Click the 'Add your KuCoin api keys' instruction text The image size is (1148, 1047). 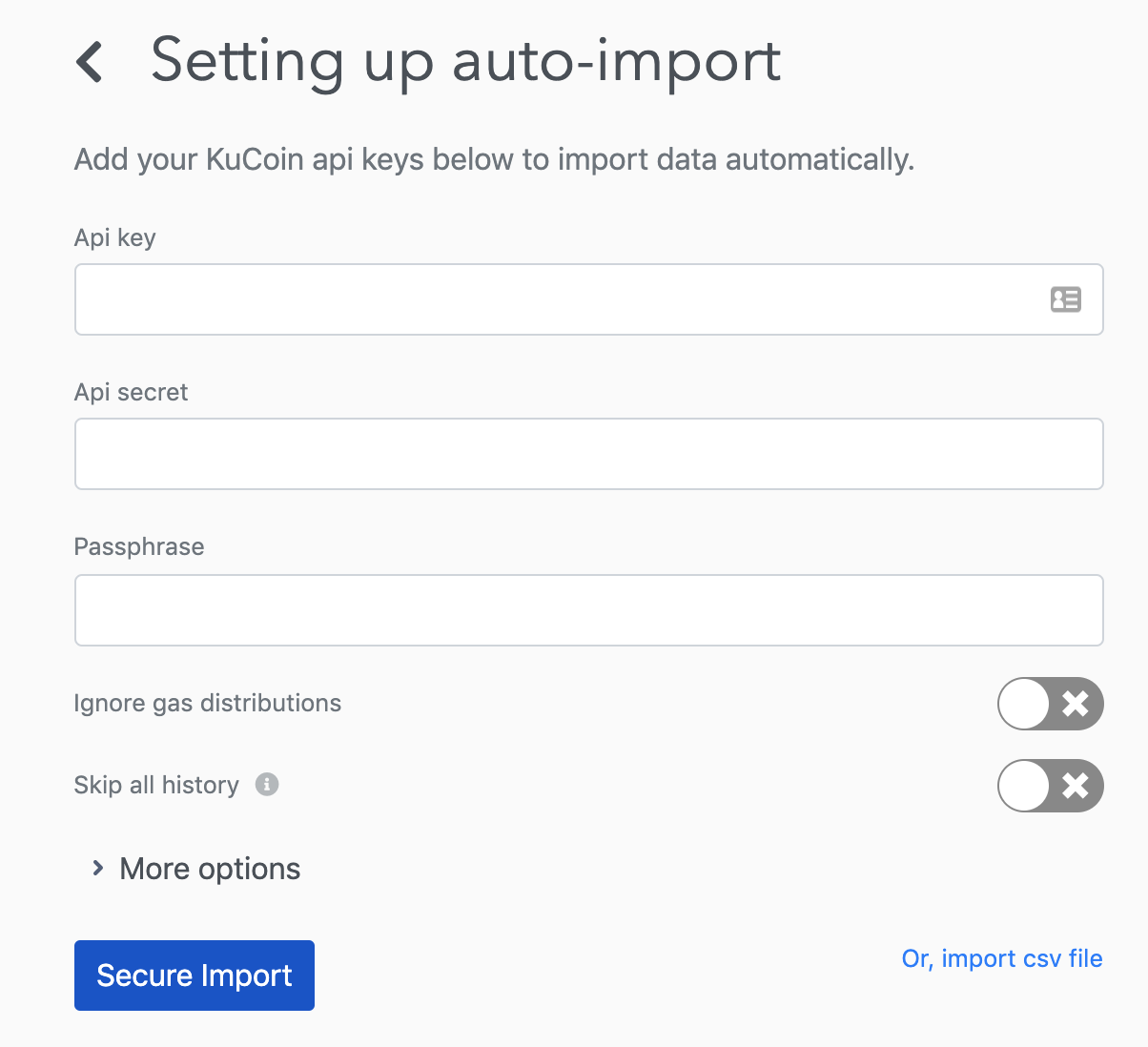[494, 159]
